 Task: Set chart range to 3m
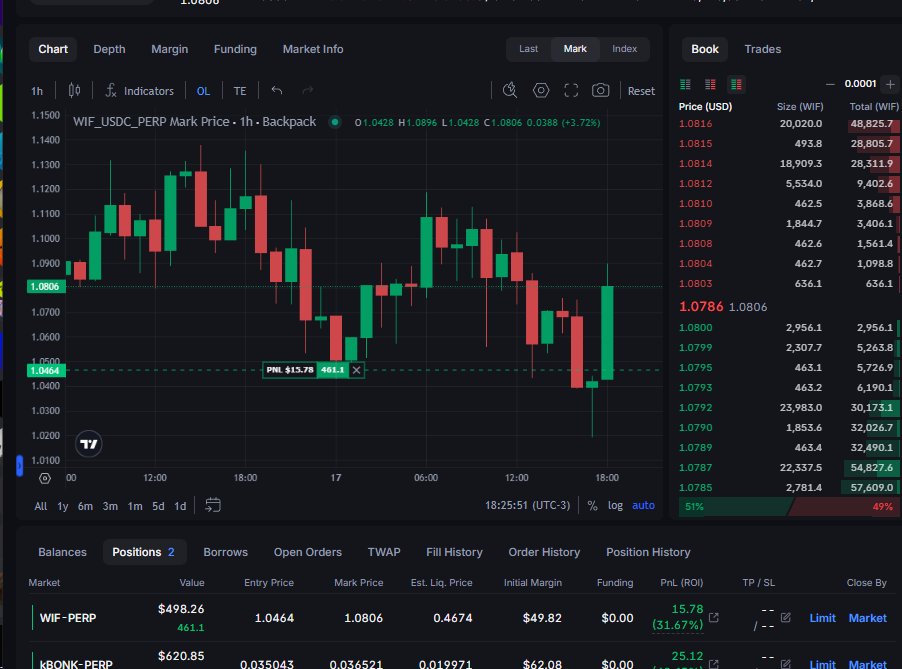110,506
